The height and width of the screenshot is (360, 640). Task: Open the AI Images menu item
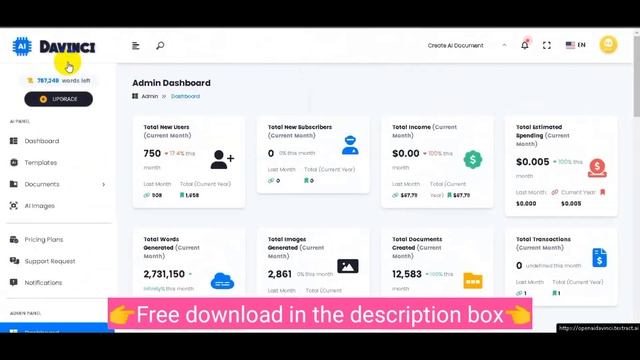(40, 206)
